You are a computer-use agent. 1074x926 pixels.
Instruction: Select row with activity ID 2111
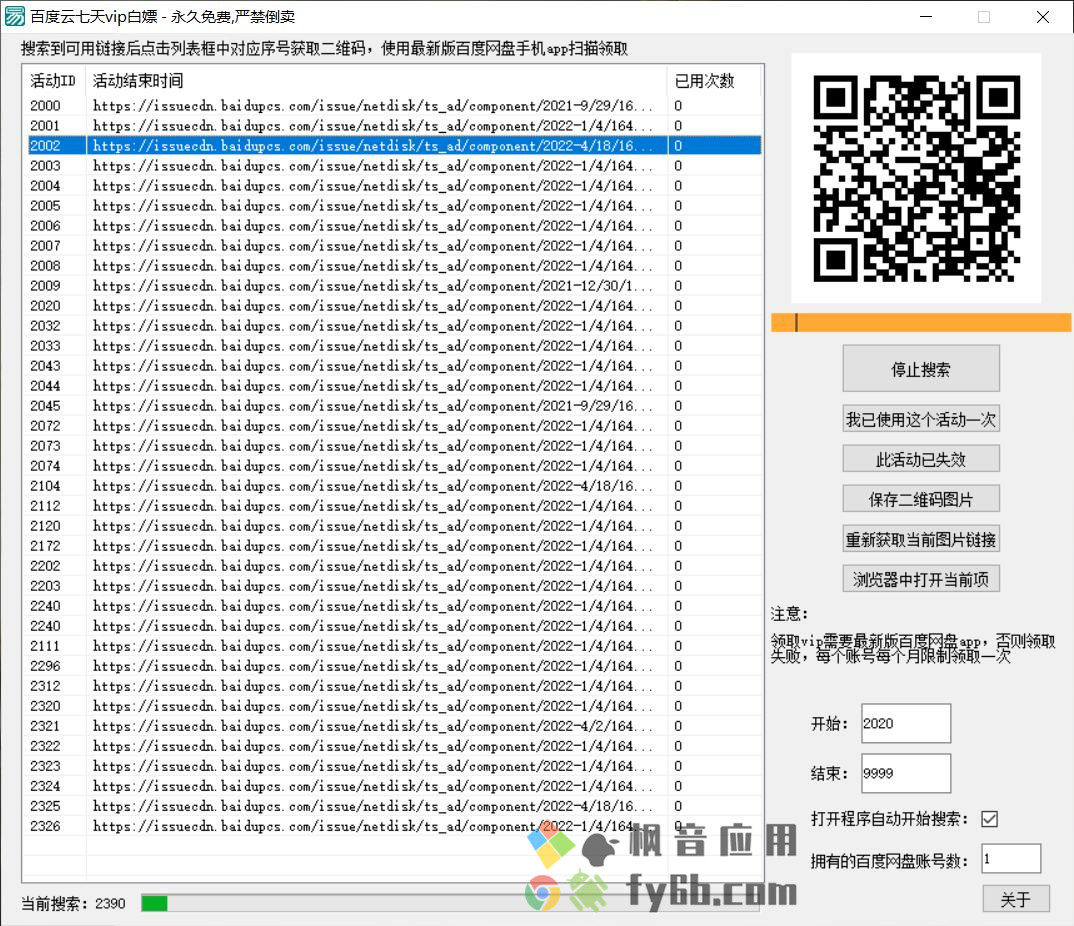point(394,646)
